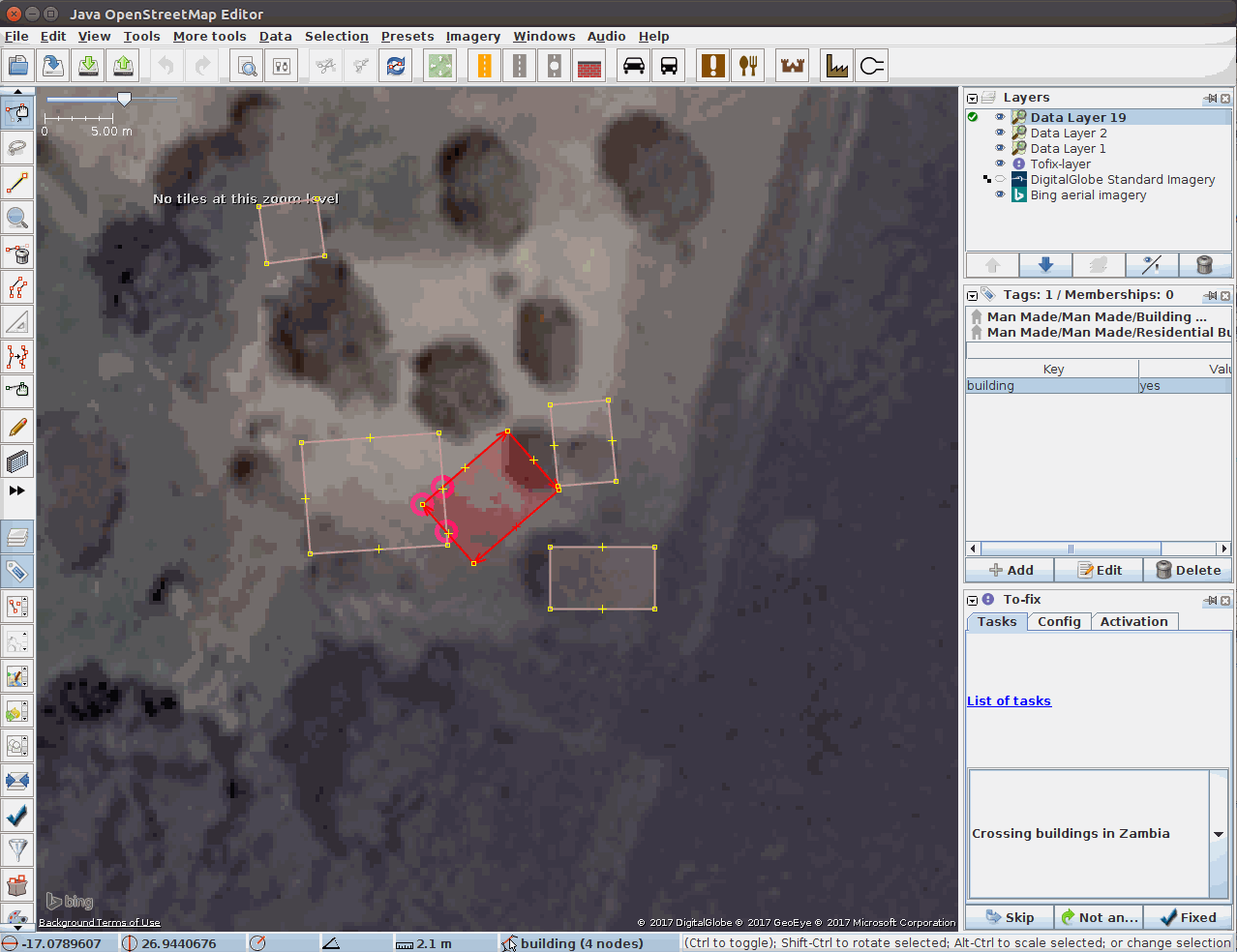
Task: Click the Delete tag button
Action: tap(1188, 570)
